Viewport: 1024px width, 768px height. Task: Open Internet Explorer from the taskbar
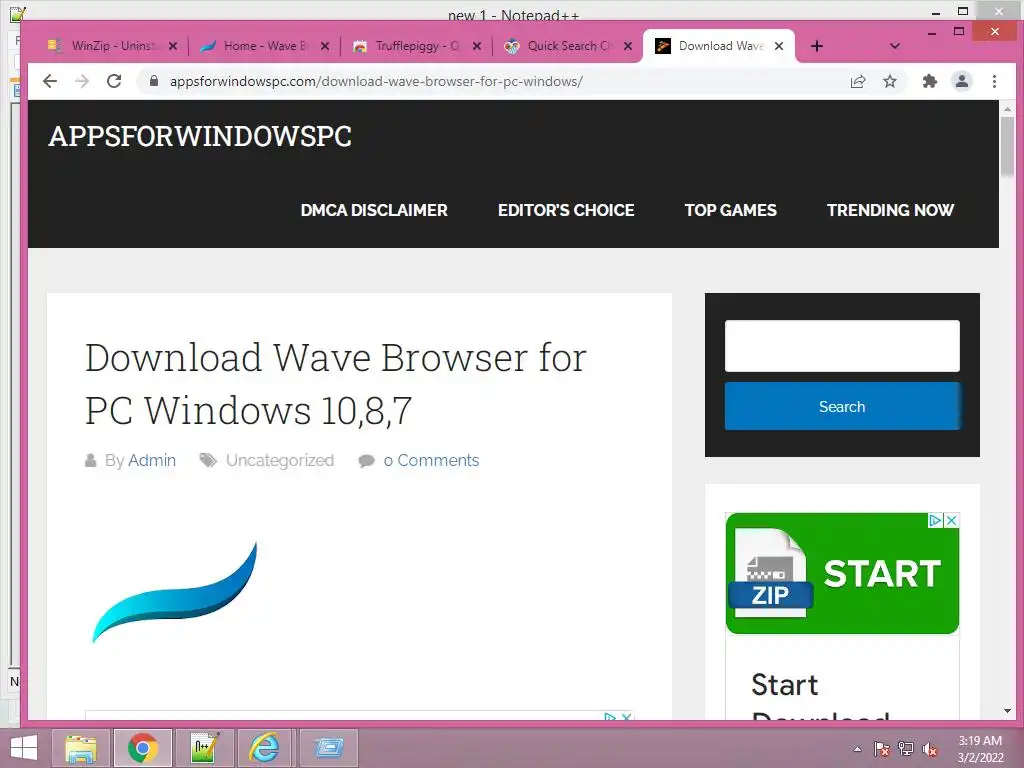point(265,748)
